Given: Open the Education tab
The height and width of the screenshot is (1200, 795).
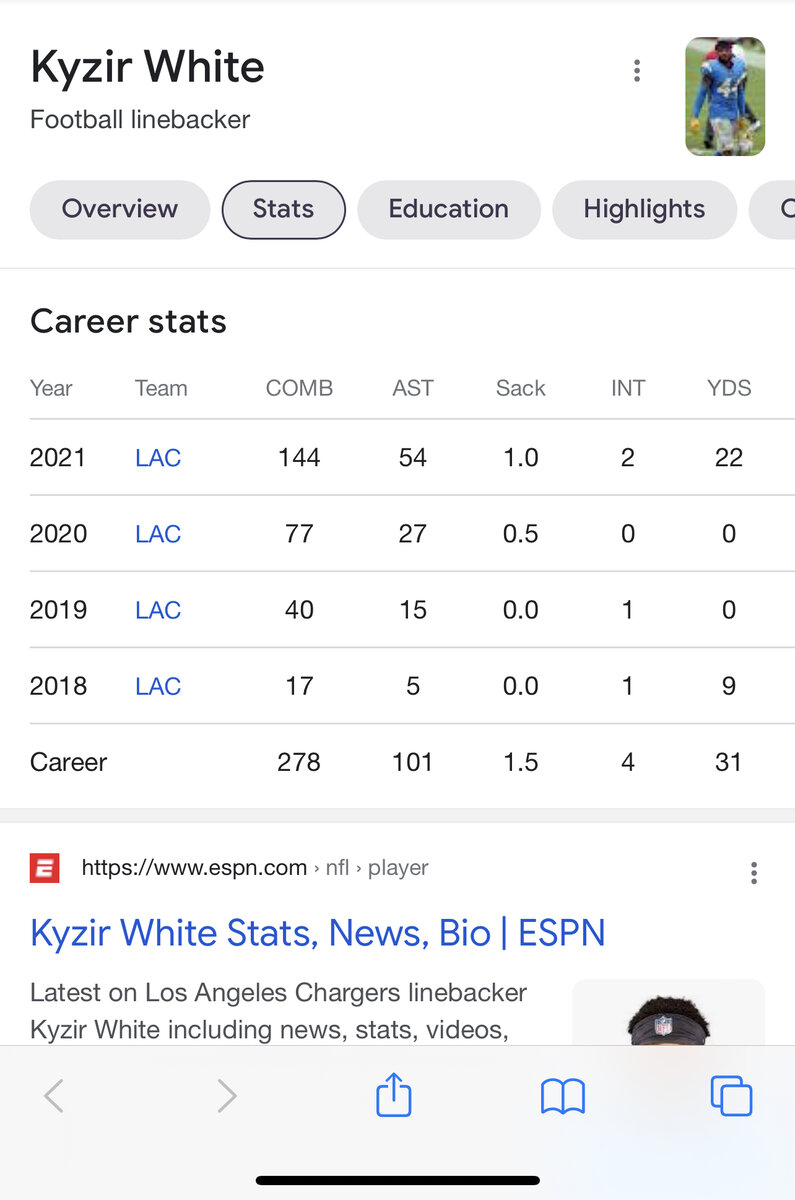Looking at the screenshot, I should point(448,209).
